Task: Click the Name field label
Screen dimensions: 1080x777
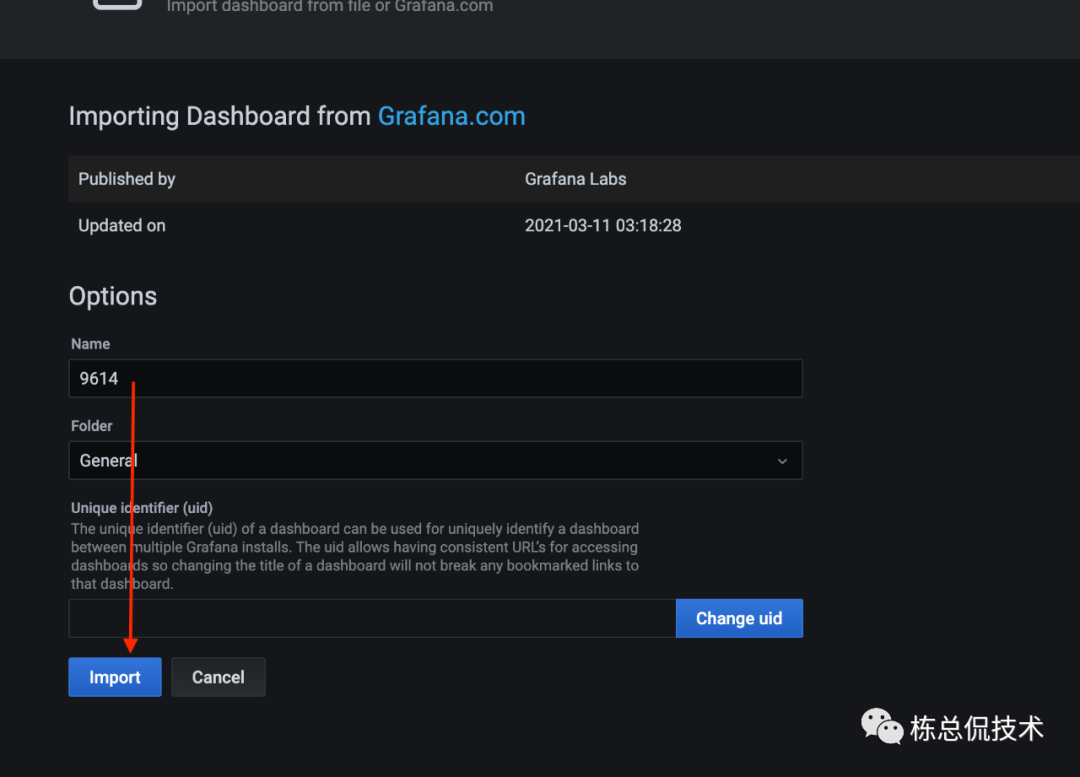Action: point(91,344)
